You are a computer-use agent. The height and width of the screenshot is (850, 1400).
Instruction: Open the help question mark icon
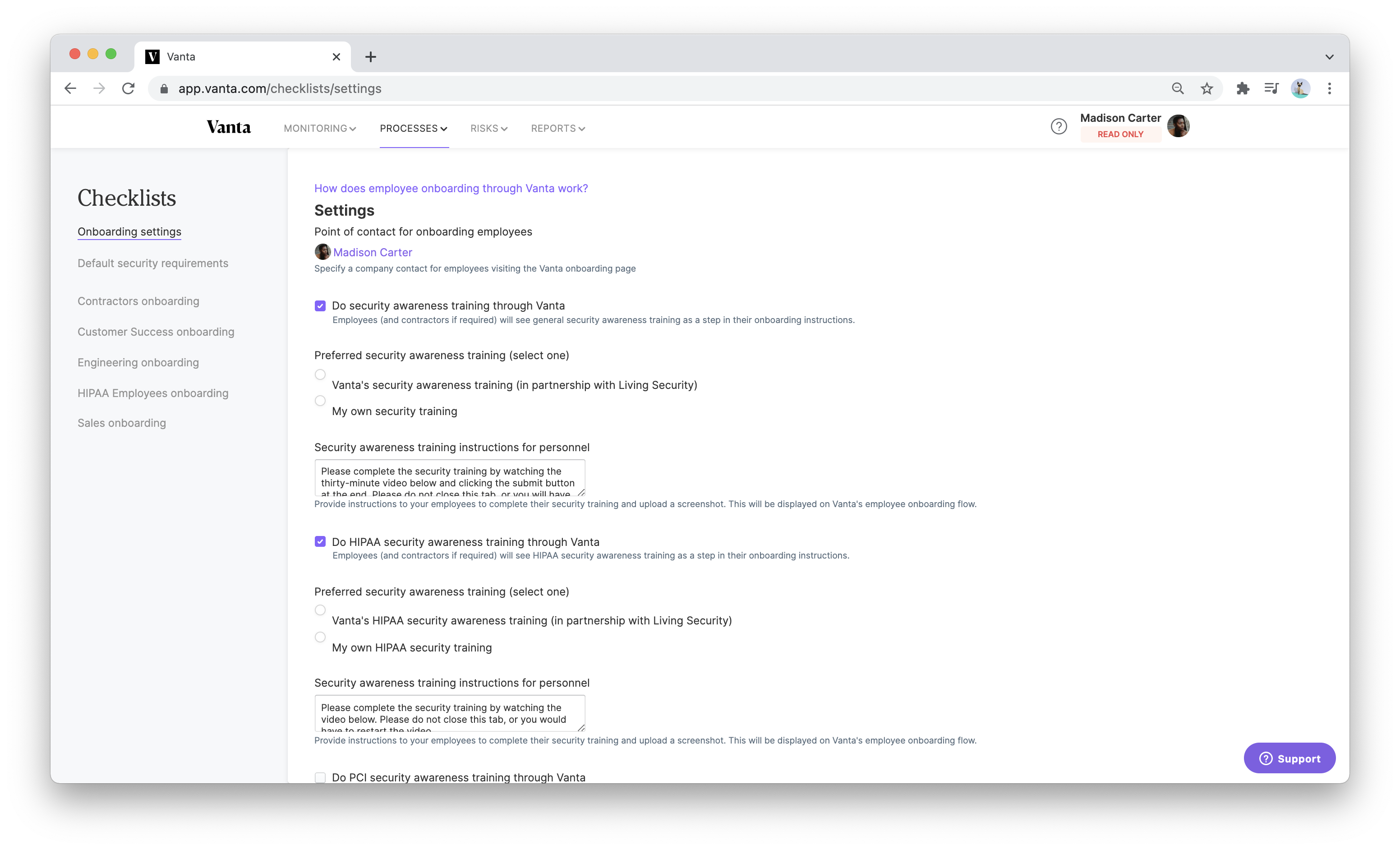point(1059,126)
